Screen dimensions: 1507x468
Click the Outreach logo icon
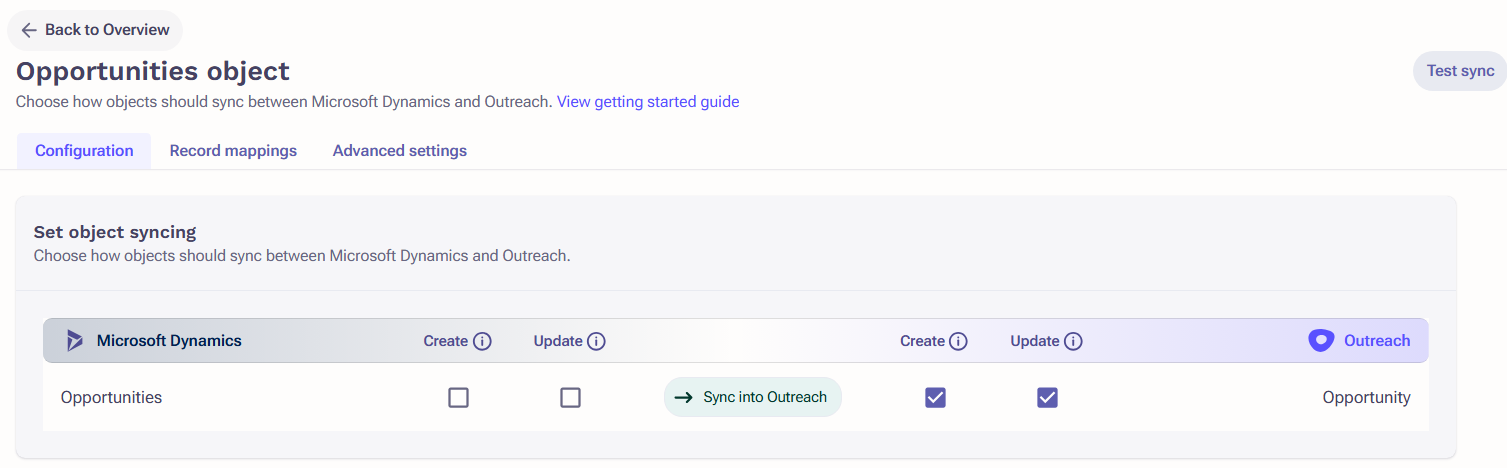pyautogui.click(x=1321, y=341)
